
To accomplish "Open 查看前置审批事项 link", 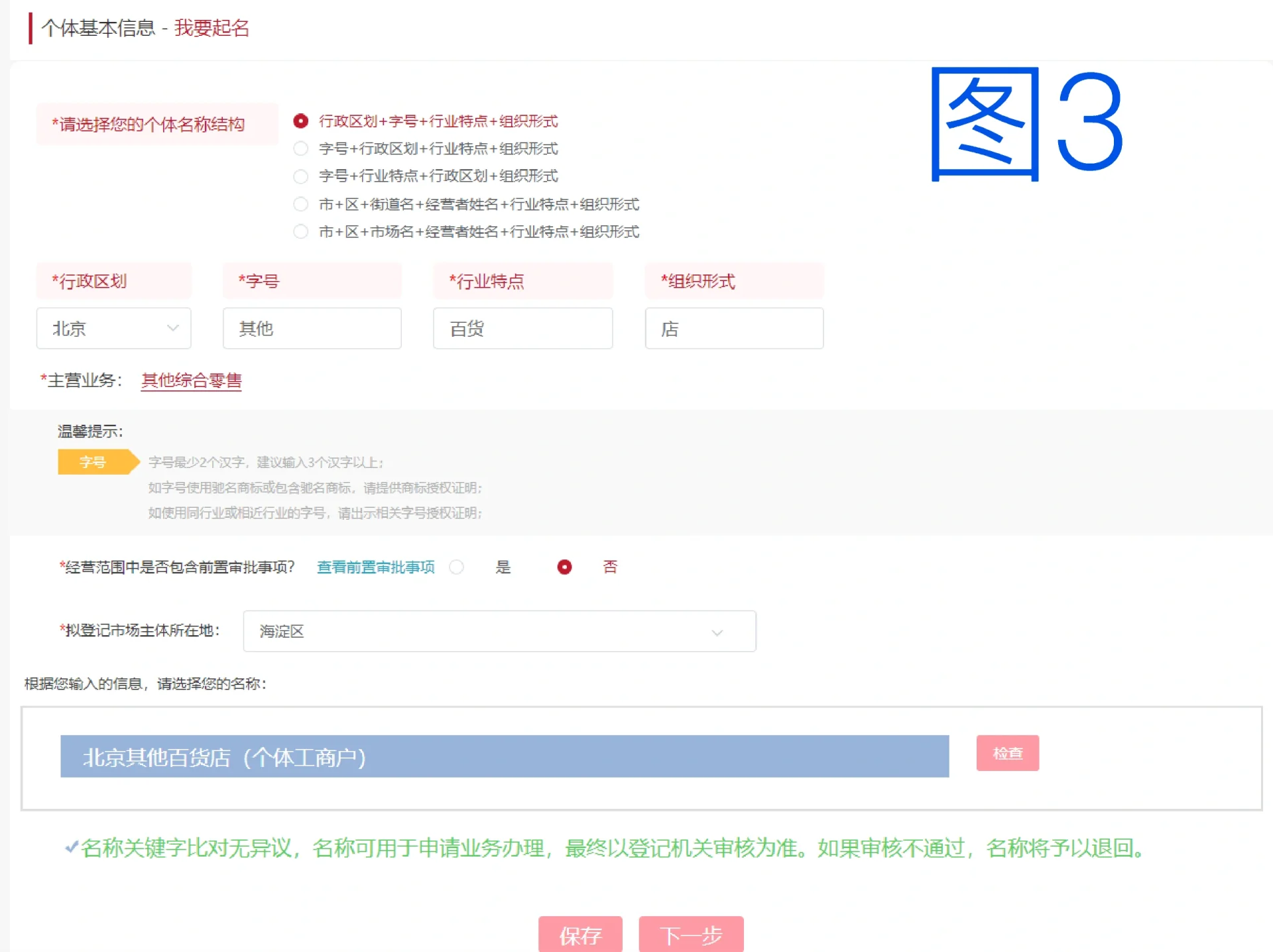I will 375,567.
